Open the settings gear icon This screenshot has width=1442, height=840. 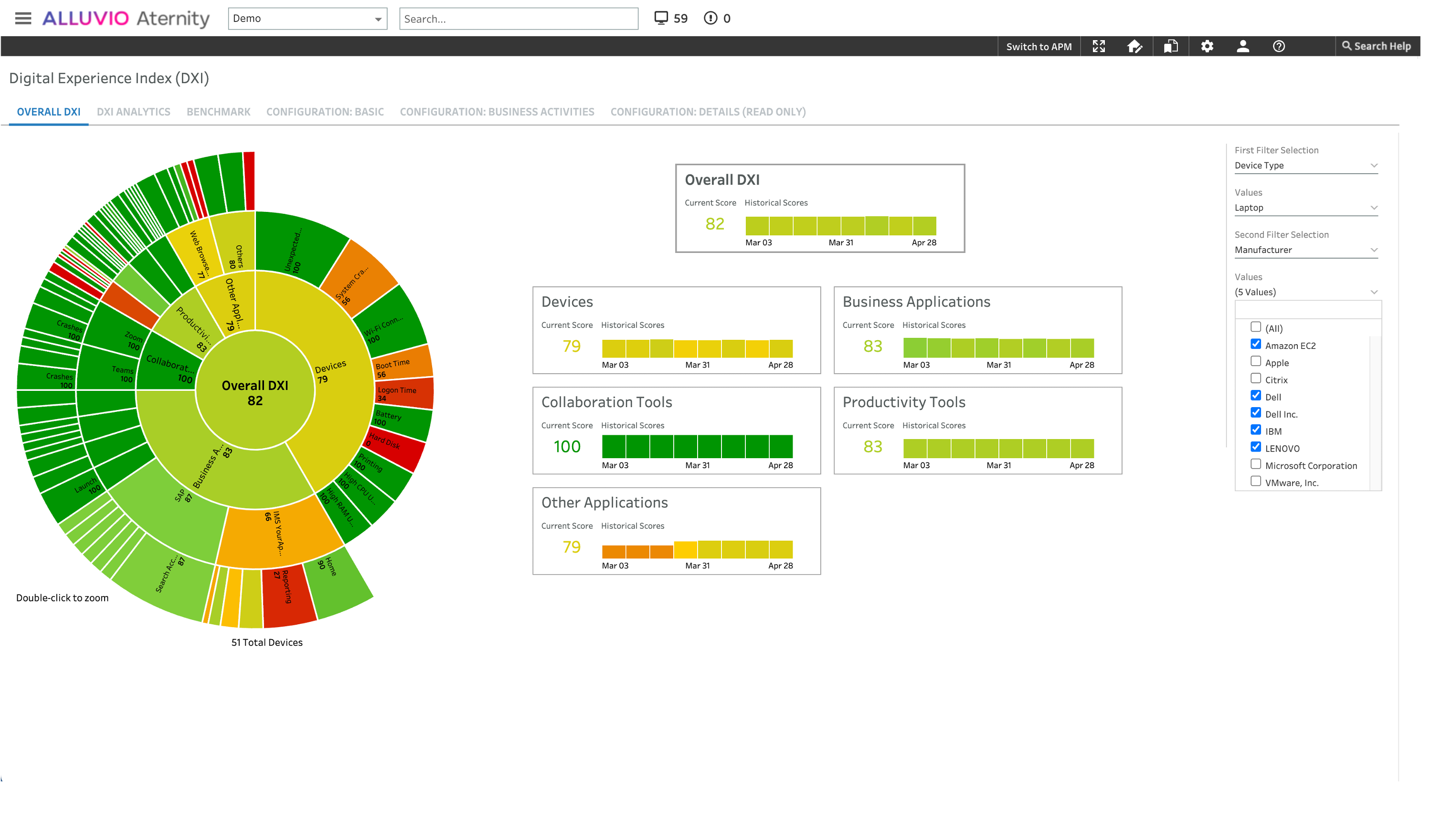(x=1207, y=46)
